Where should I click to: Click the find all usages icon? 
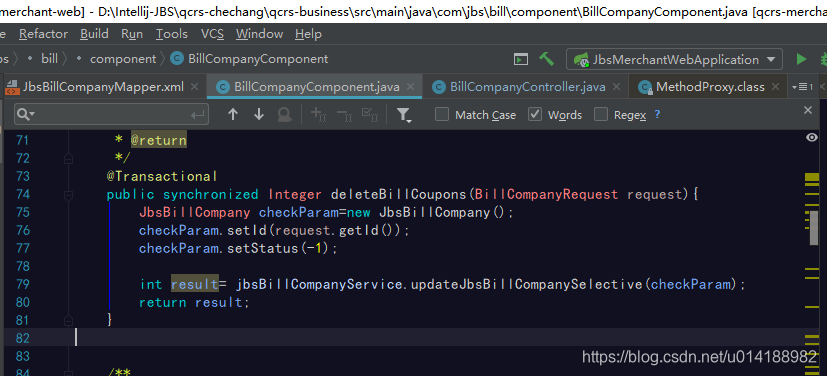285,114
